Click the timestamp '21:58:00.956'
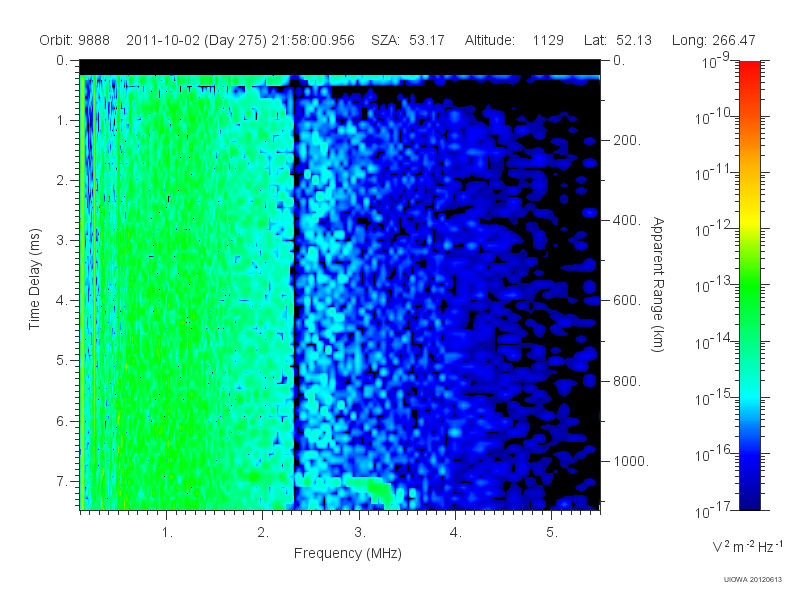This screenshot has width=800, height=600. click(x=313, y=40)
